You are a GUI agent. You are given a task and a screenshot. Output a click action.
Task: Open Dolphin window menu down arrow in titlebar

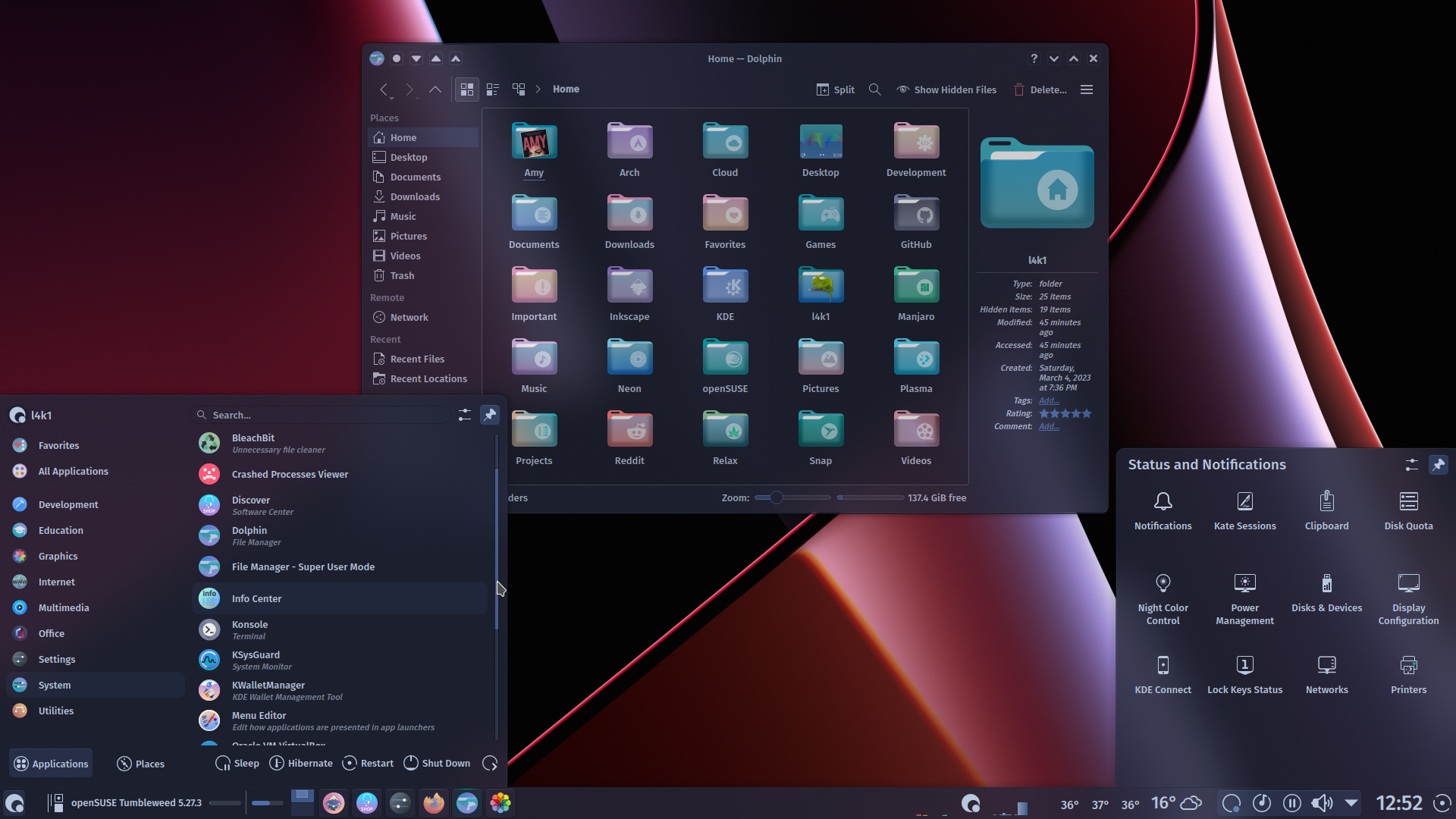(x=416, y=58)
